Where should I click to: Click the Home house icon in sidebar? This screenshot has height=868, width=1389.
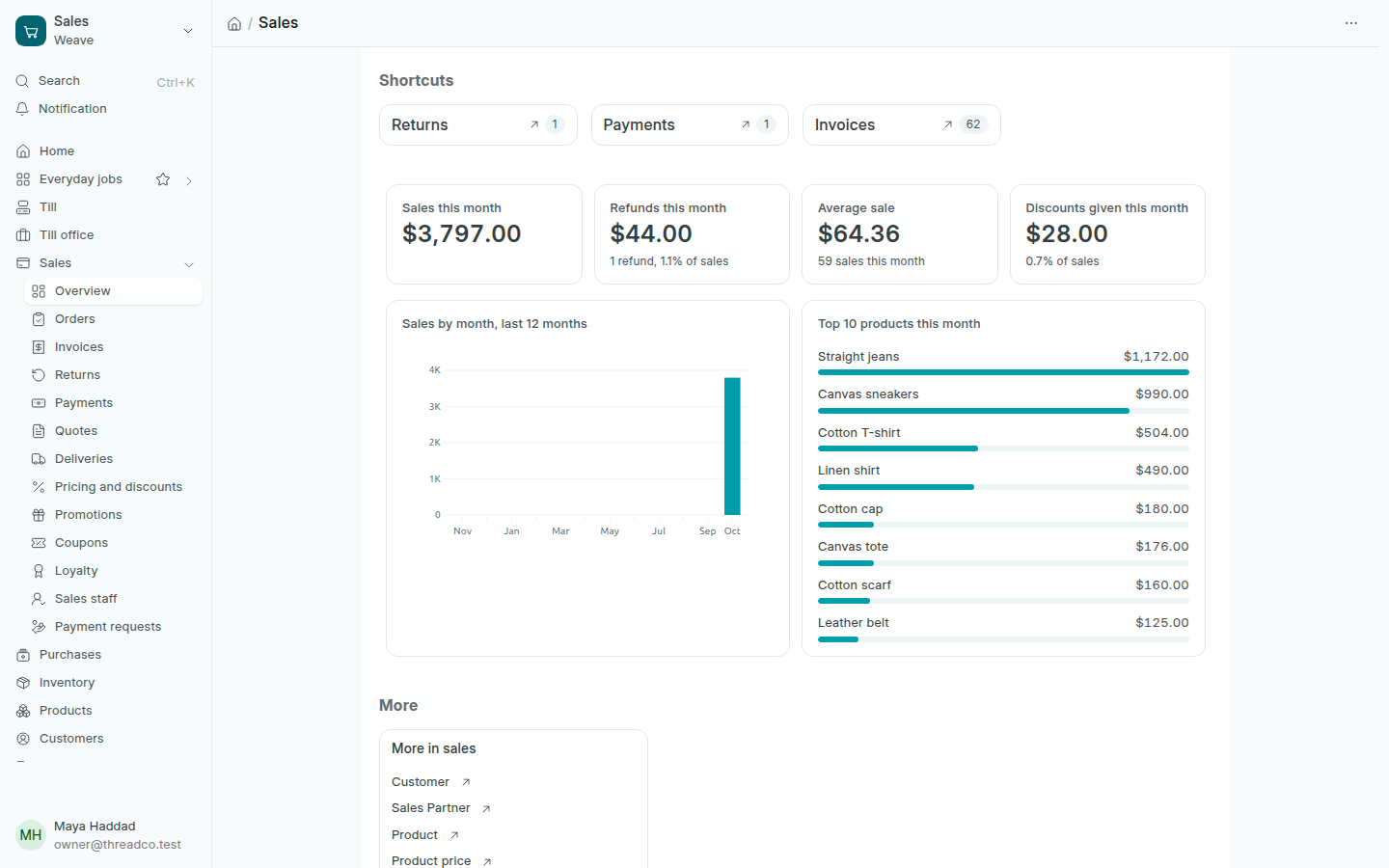click(23, 151)
